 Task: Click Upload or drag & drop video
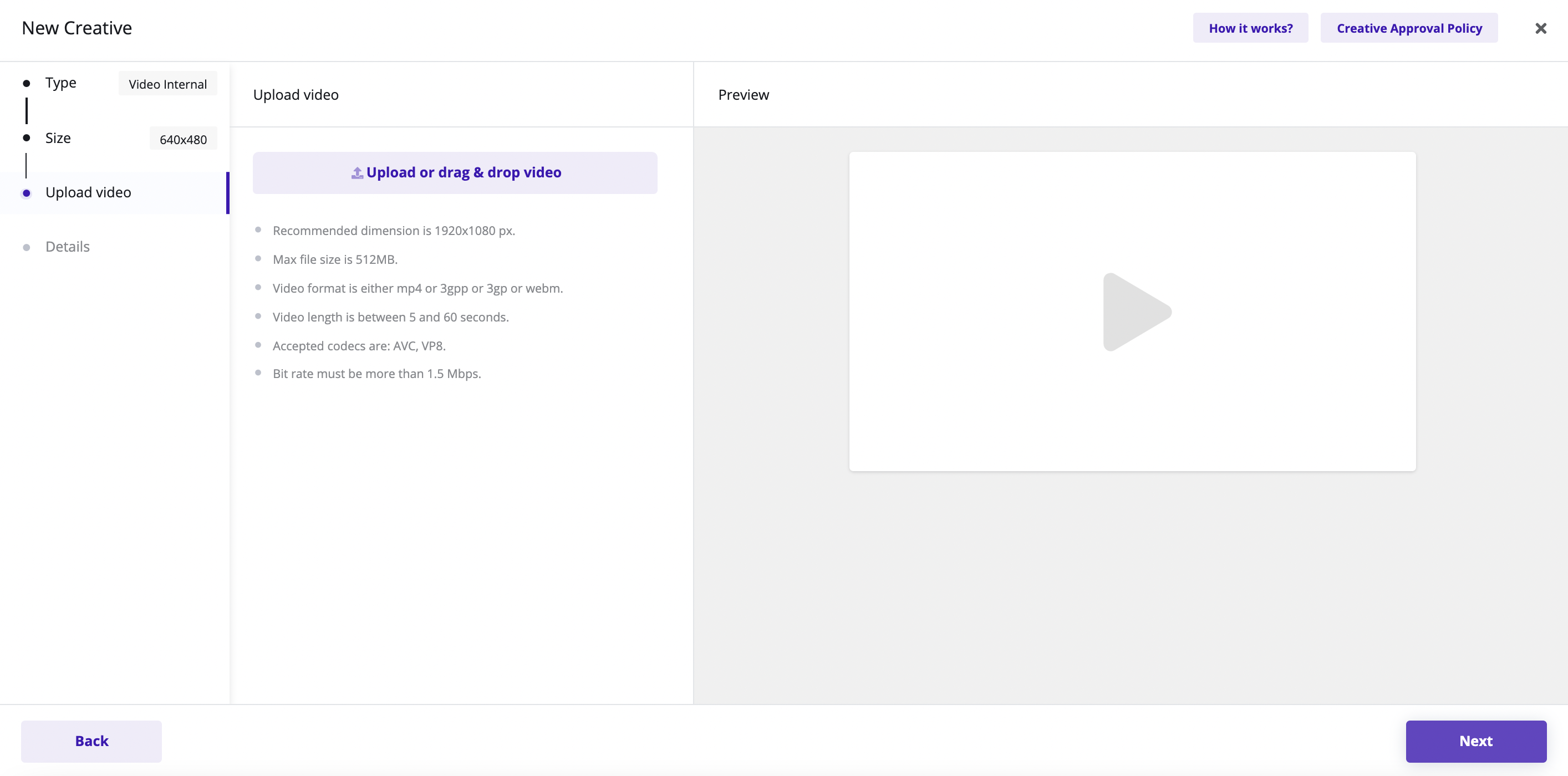pos(455,173)
